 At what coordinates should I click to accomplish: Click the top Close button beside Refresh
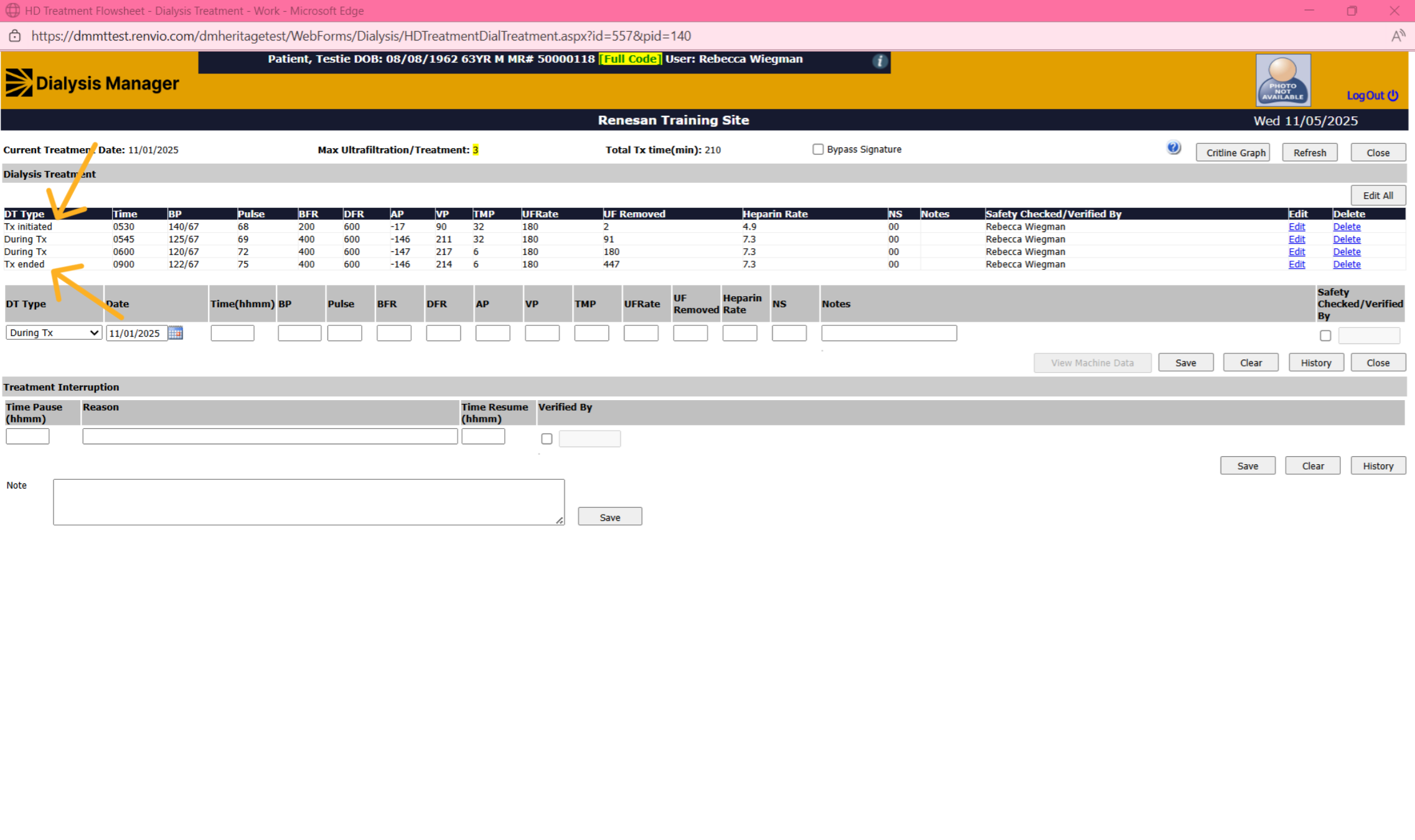pyautogui.click(x=1378, y=152)
